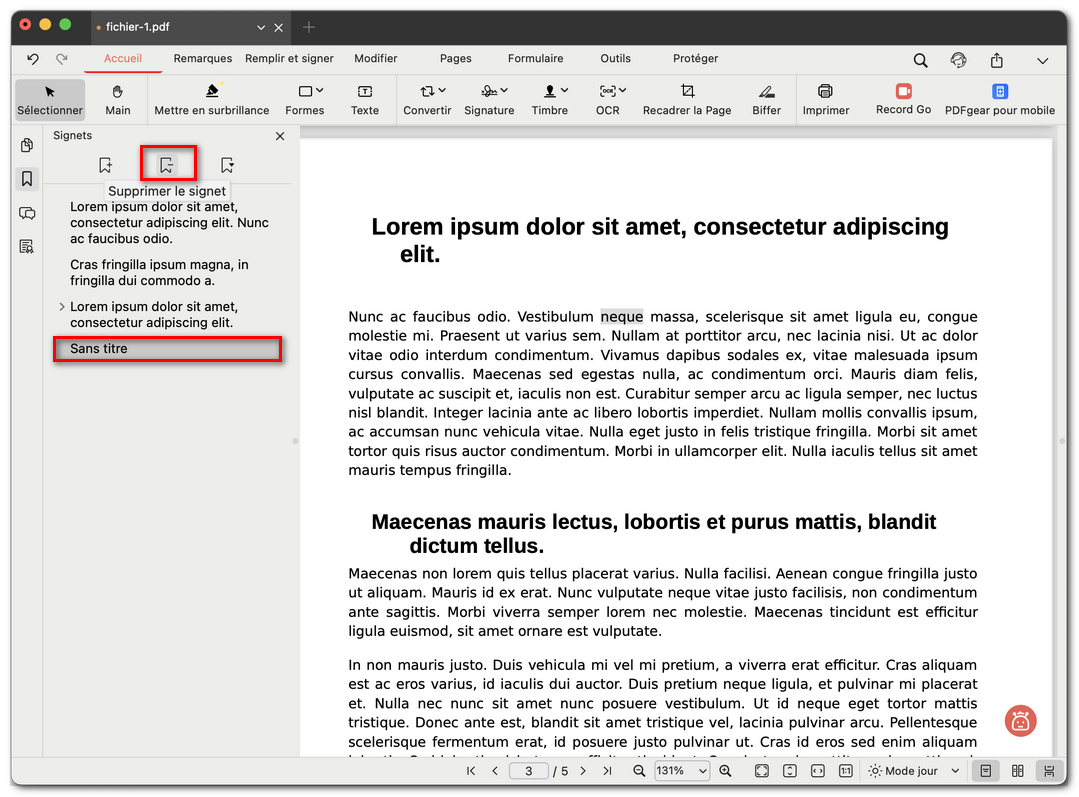Add a new signet with the bookmark-plus icon

tap(106, 163)
